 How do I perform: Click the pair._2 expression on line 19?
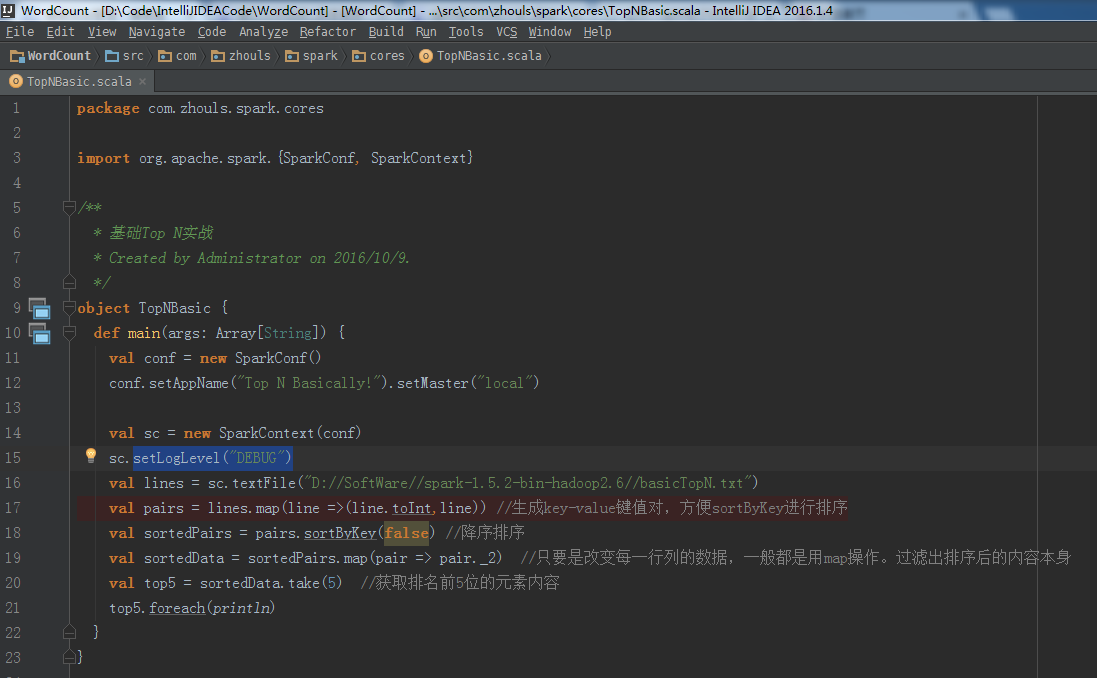(x=467, y=558)
